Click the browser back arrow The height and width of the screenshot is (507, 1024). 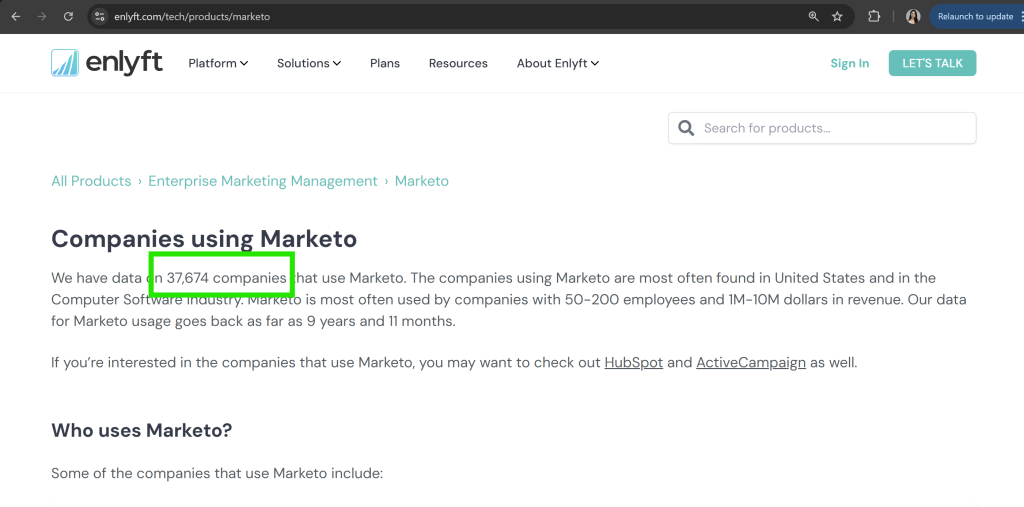click(x=15, y=17)
